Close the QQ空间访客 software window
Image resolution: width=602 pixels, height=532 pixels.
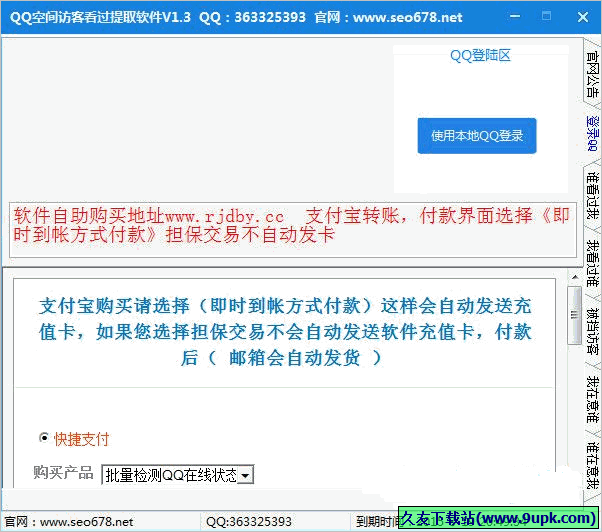tap(583, 17)
